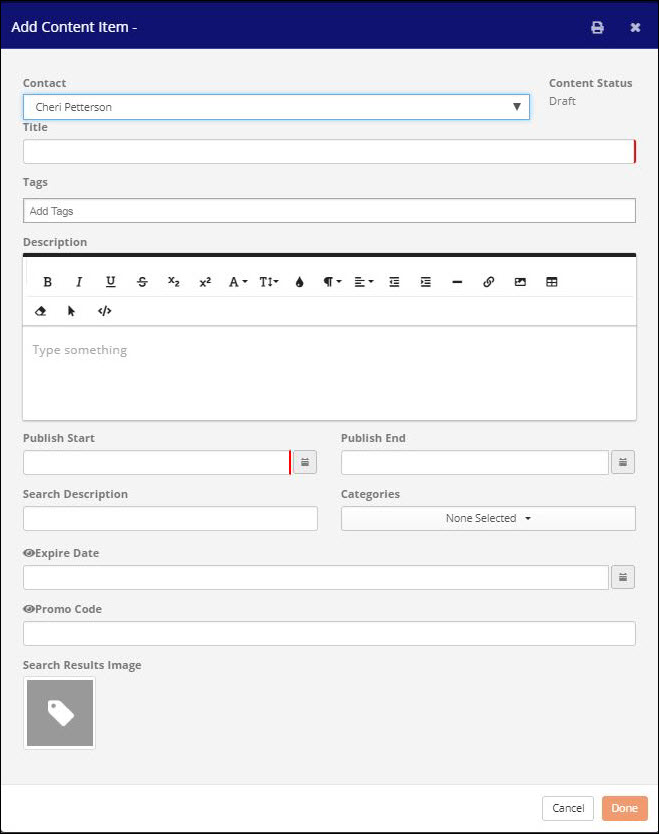
Task: Insert an image into the description
Action: pyautogui.click(x=520, y=282)
